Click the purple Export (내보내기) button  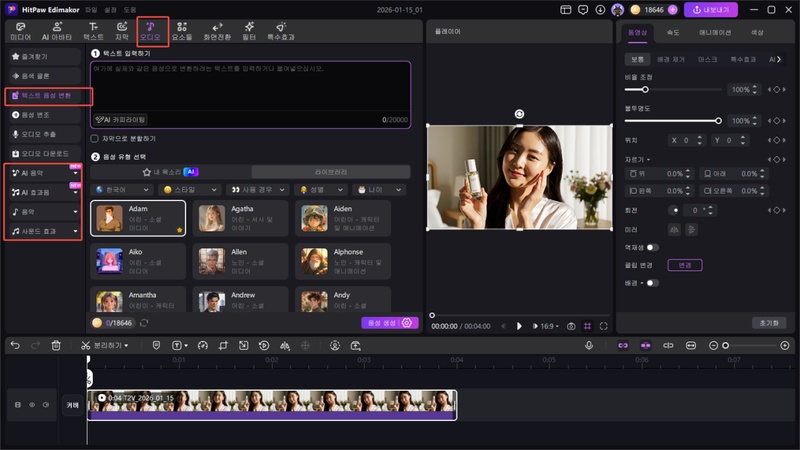tap(711, 10)
